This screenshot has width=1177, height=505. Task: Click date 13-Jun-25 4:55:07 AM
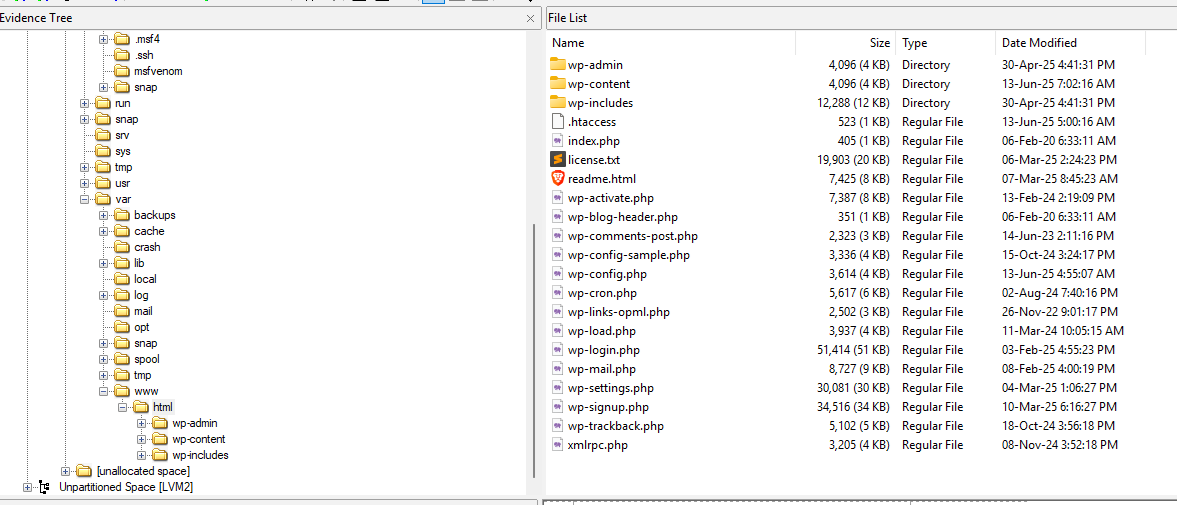pyautogui.click(x=1058, y=274)
